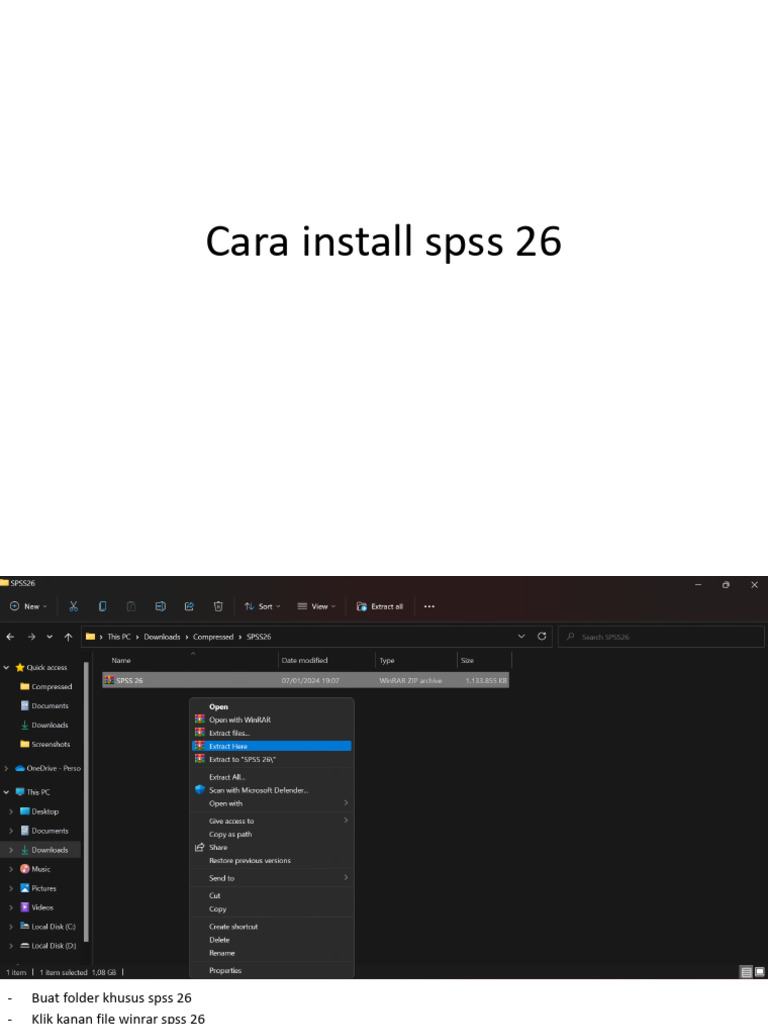Expand the address bar history dropdown

click(521, 636)
